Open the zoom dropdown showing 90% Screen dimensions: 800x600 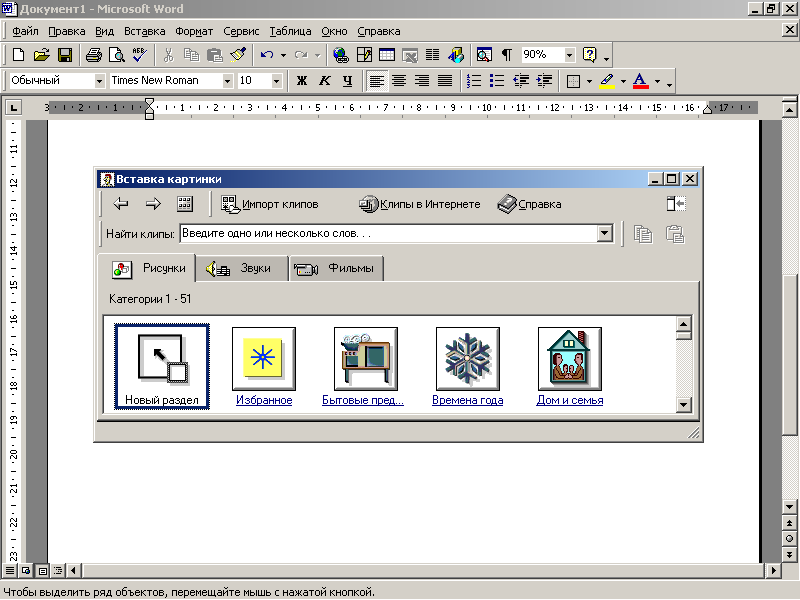coord(570,55)
